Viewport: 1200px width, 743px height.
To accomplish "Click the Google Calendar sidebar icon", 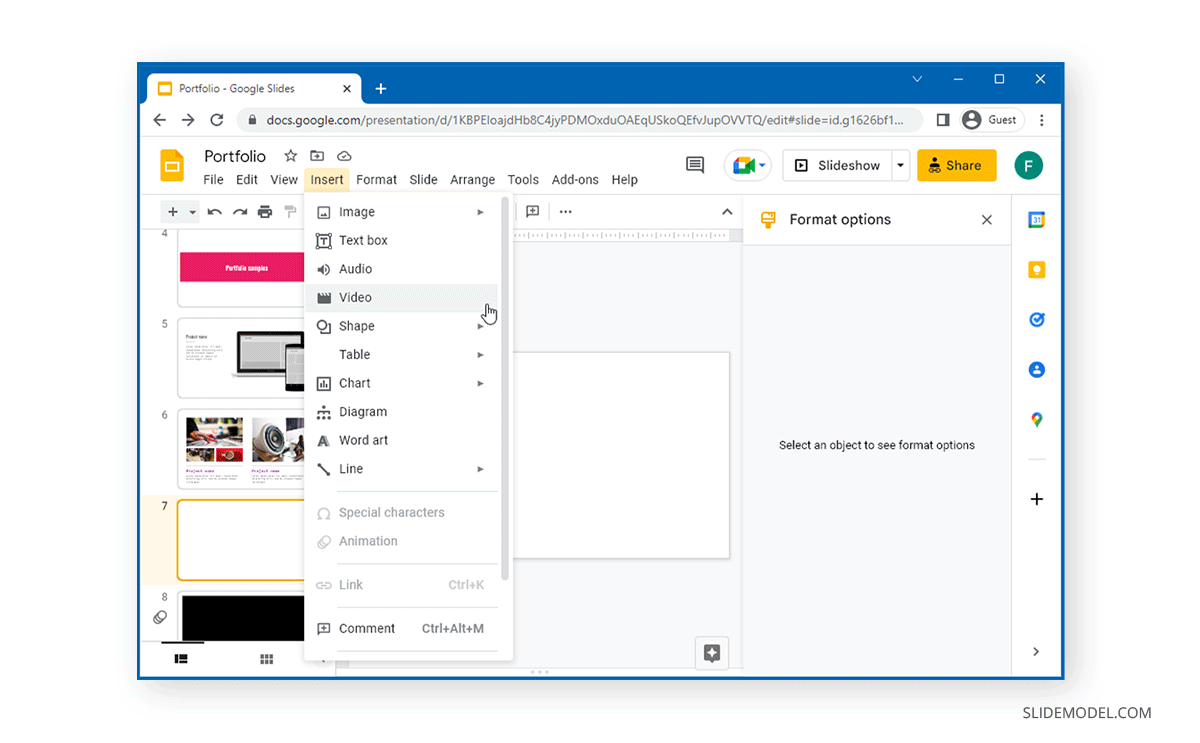I will [x=1036, y=221].
